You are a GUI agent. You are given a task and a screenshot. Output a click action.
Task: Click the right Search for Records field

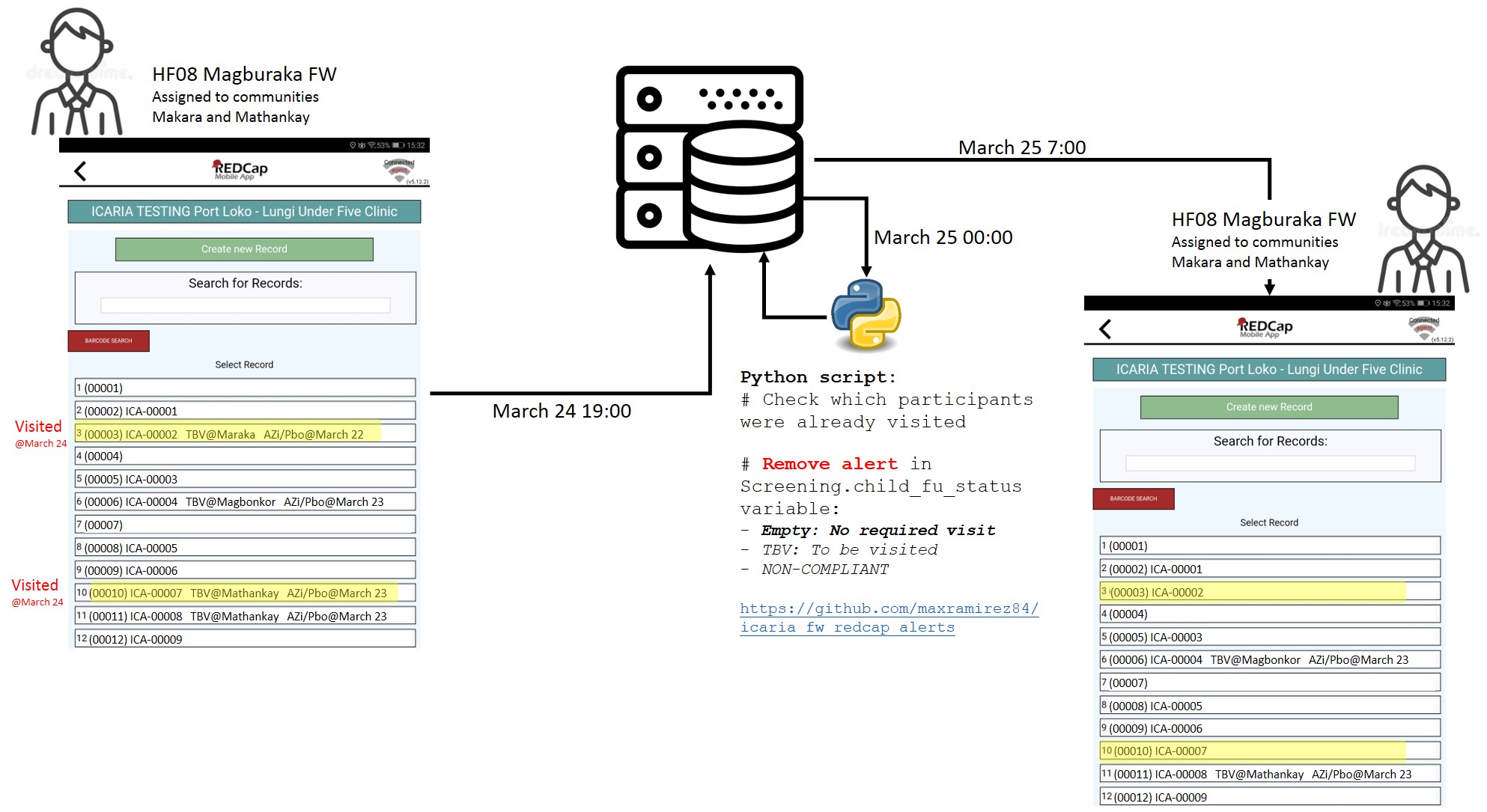click(x=1270, y=463)
